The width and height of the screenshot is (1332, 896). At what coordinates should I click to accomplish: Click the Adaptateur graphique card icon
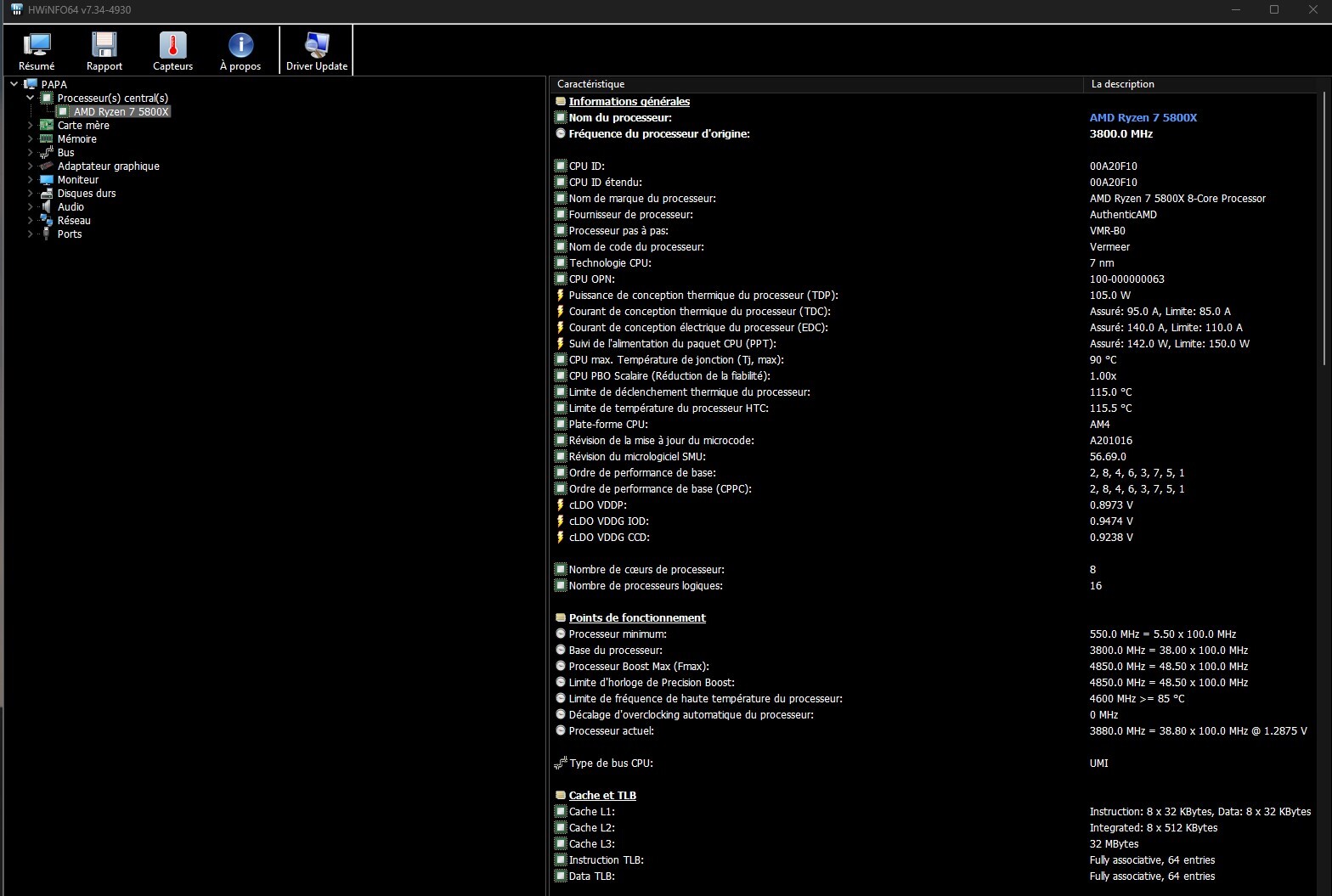(47, 166)
